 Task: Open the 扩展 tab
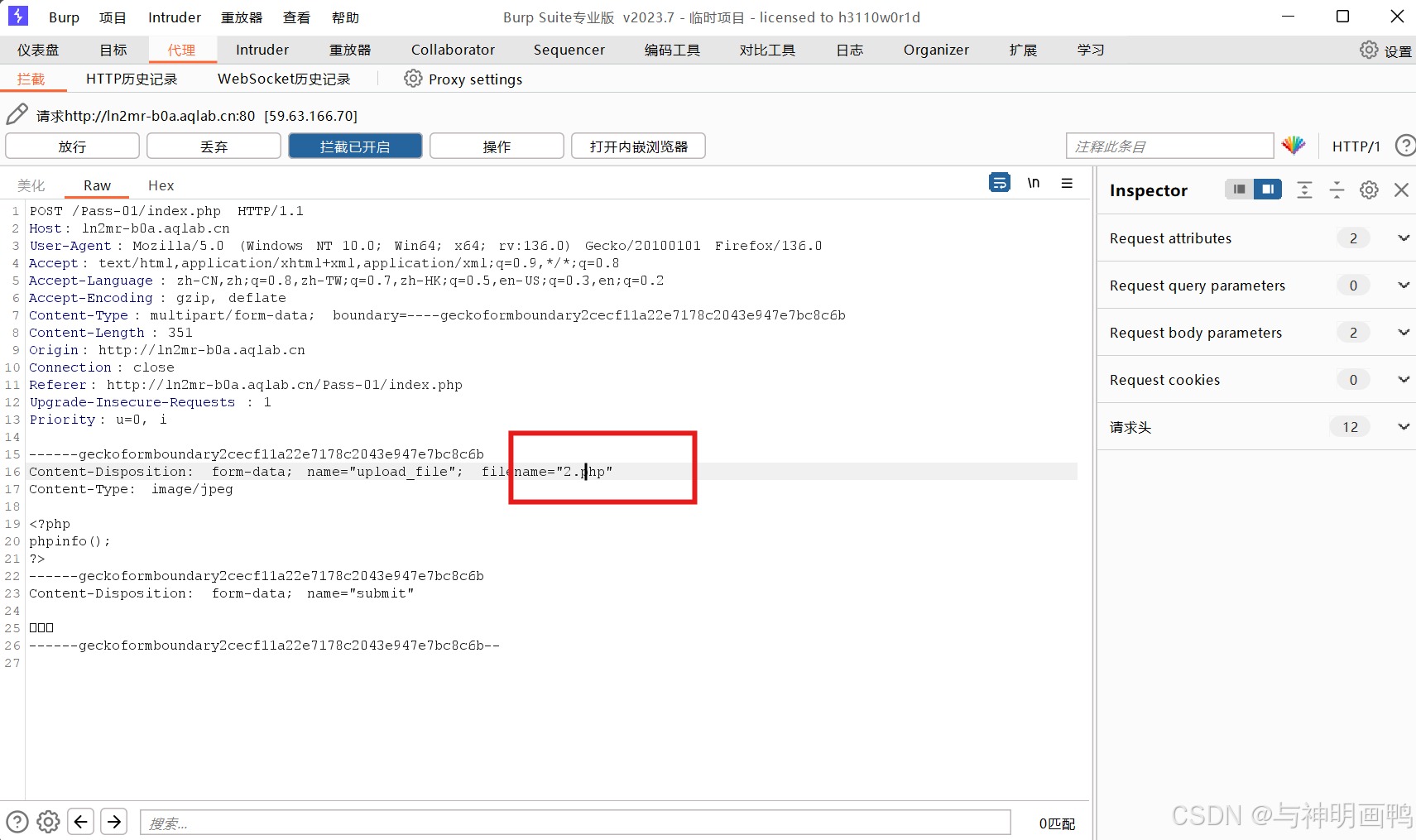[1023, 50]
